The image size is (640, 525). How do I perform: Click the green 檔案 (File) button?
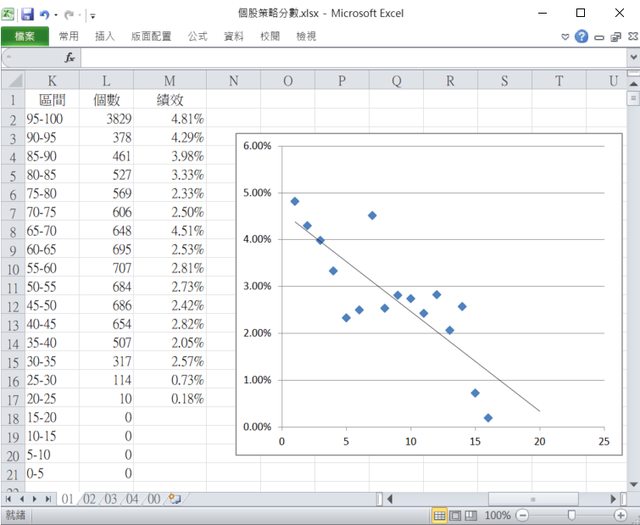coord(24,36)
